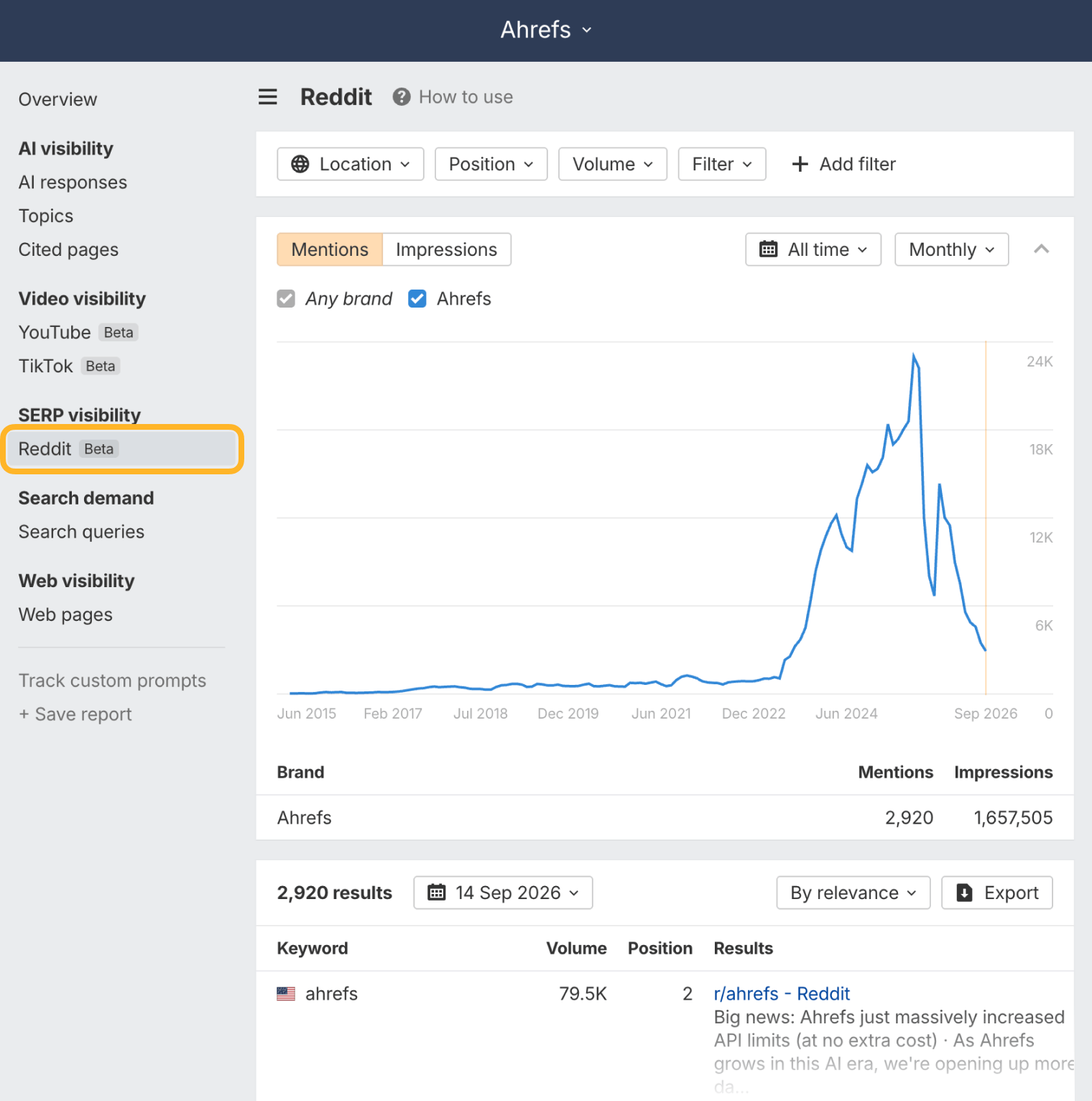The width and height of the screenshot is (1092, 1101).
Task: Click the Results column header
Action: click(743, 949)
